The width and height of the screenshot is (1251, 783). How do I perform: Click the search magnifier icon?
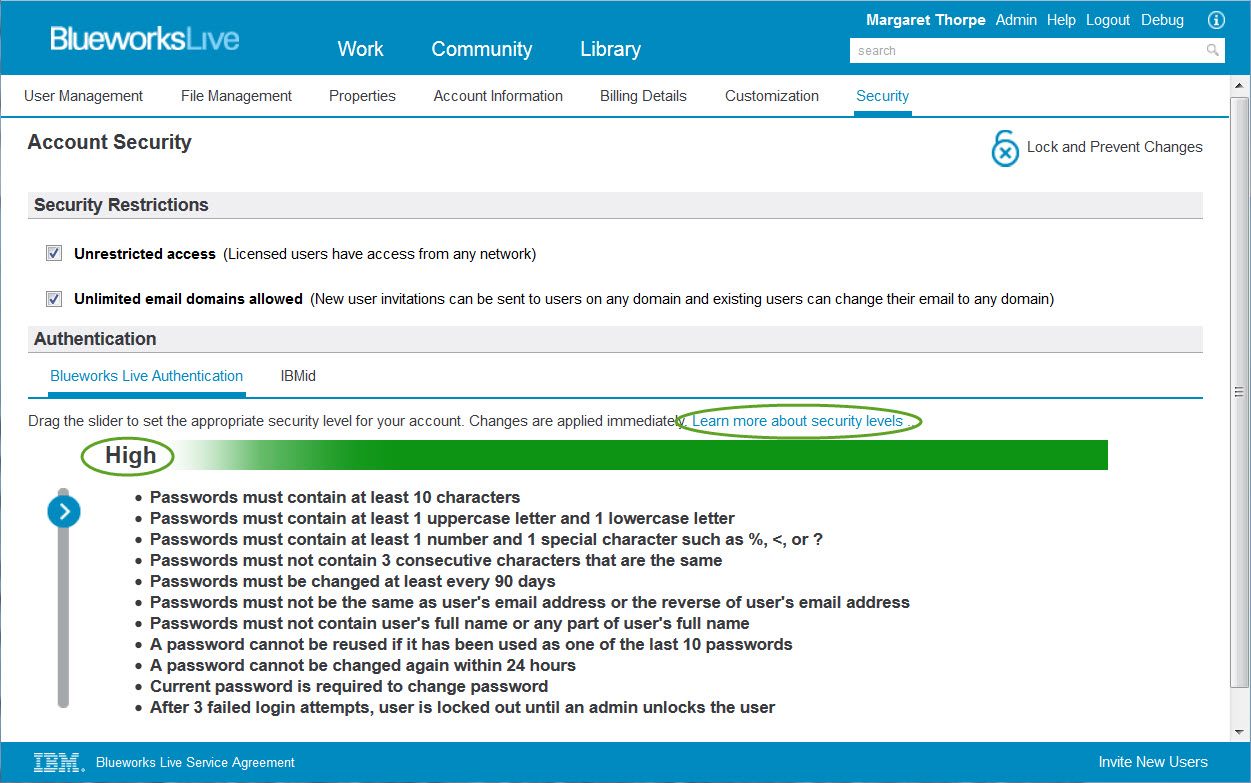coord(1212,50)
